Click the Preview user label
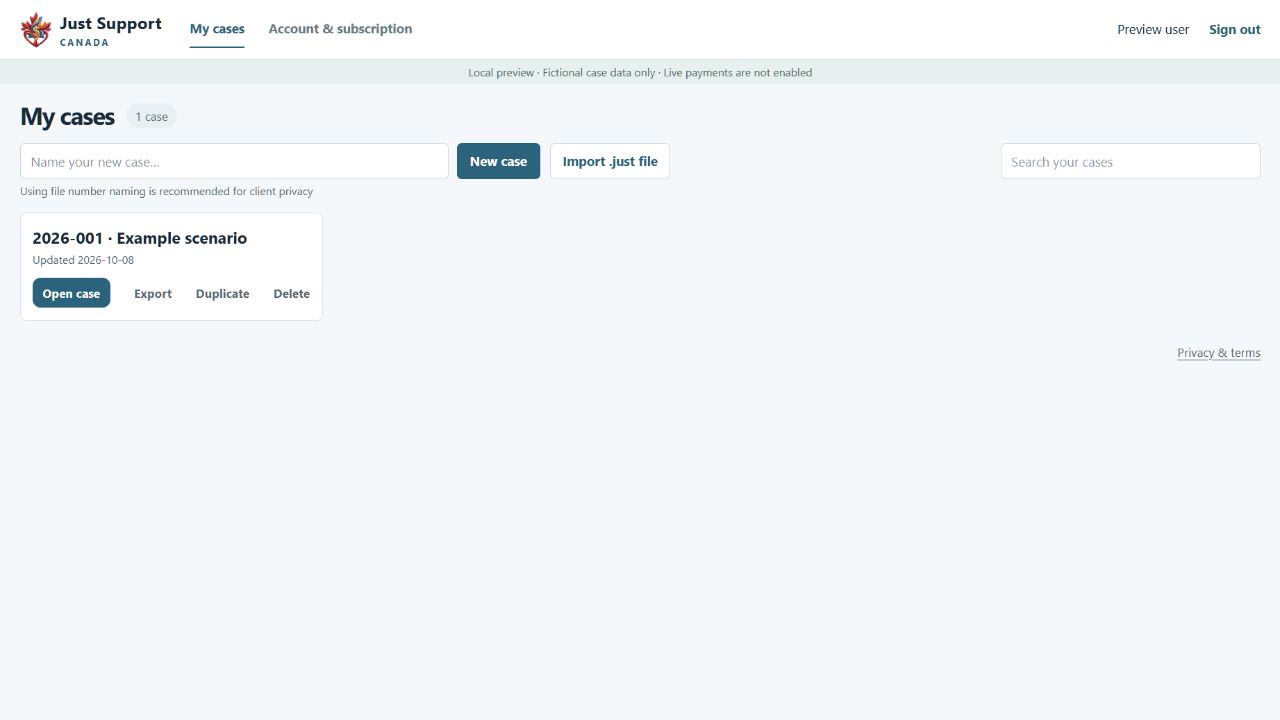1280x720 pixels. (x=1153, y=30)
